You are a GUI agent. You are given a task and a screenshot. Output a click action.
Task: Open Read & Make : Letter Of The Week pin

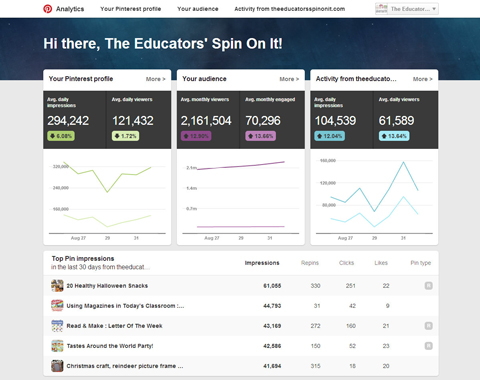pos(114,326)
